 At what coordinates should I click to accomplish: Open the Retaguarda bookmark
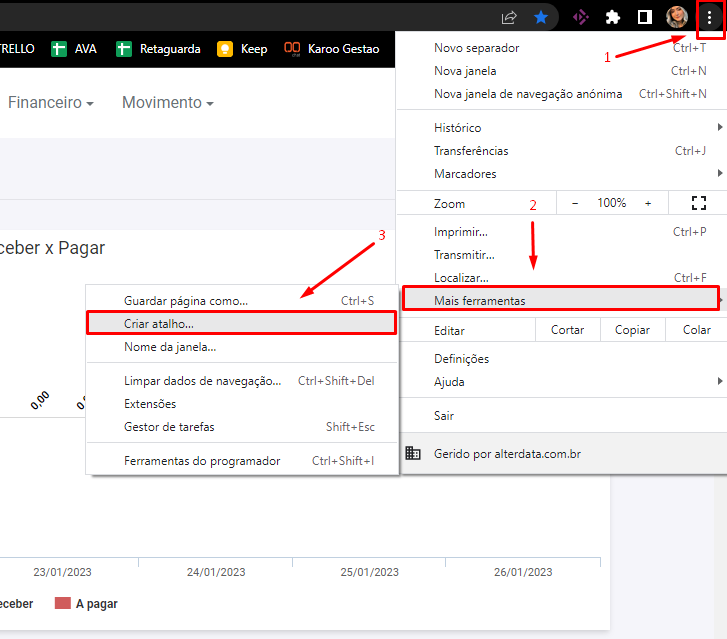point(158,49)
